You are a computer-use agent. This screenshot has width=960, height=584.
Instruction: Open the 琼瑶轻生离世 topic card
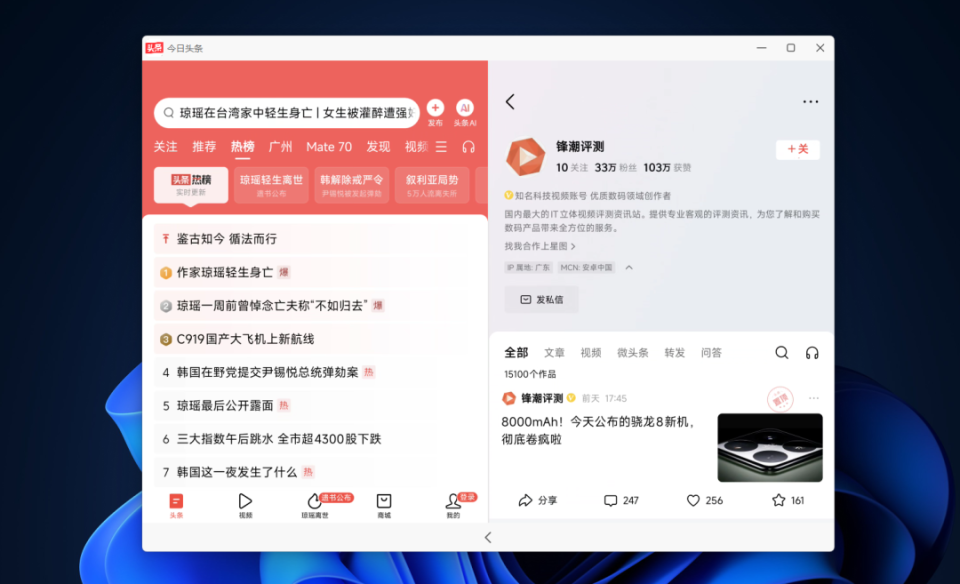coord(271,185)
